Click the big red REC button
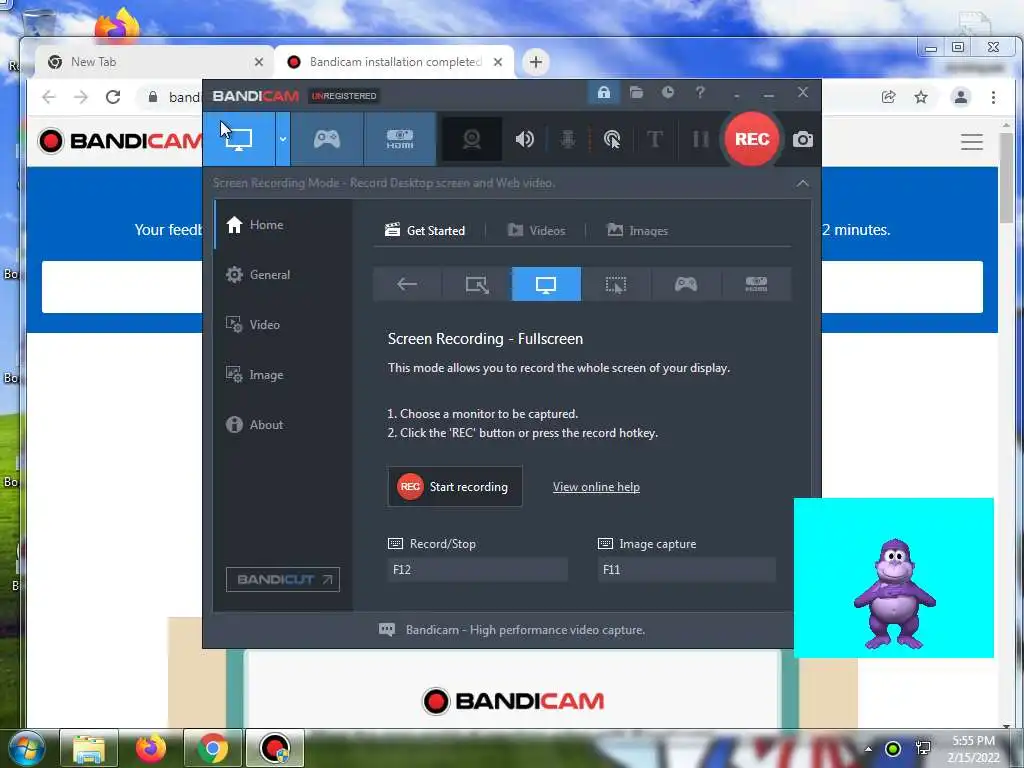The height and width of the screenshot is (768, 1024). point(752,139)
